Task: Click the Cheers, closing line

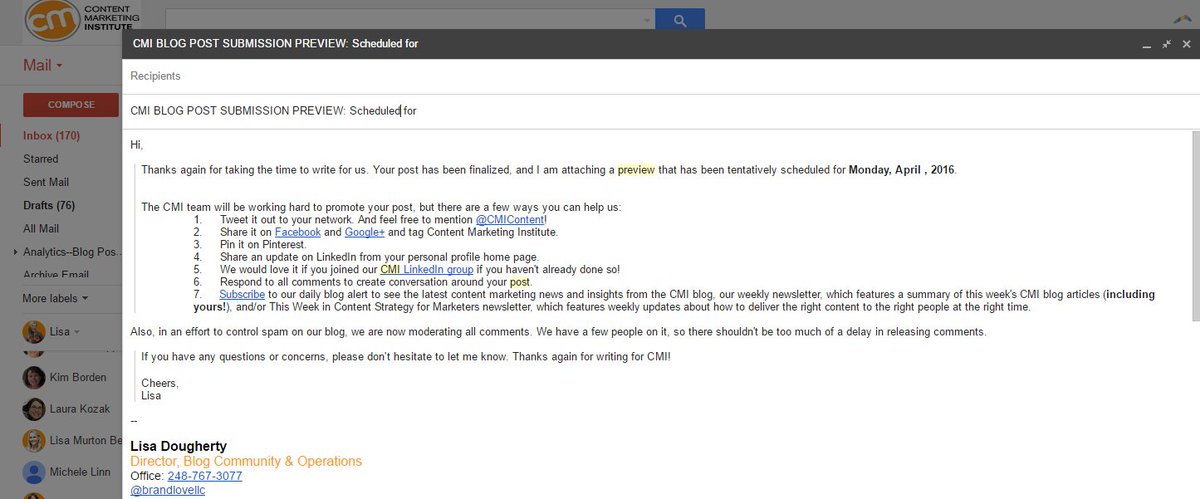Action: click(x=160, y=383)
